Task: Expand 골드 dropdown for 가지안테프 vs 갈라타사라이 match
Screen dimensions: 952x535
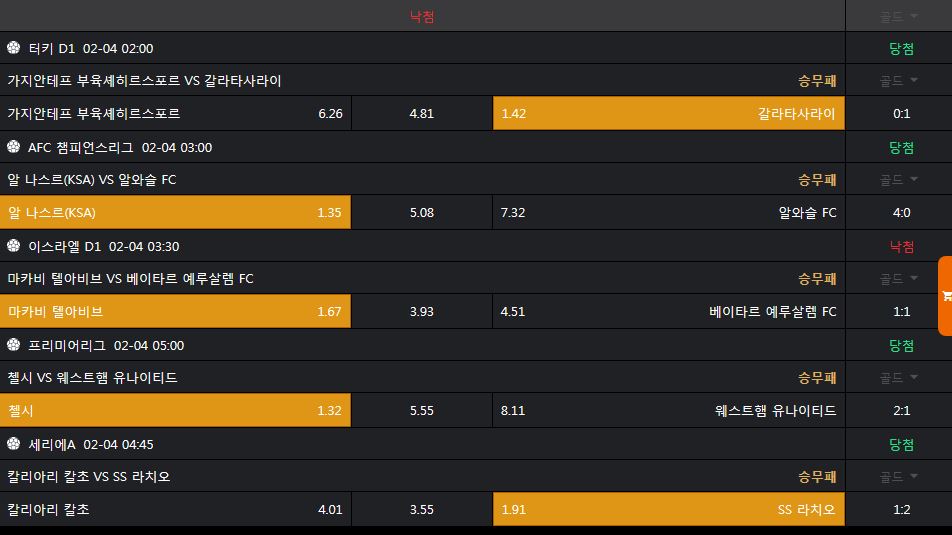Action: pyautogui.click(x=899, y=81)
